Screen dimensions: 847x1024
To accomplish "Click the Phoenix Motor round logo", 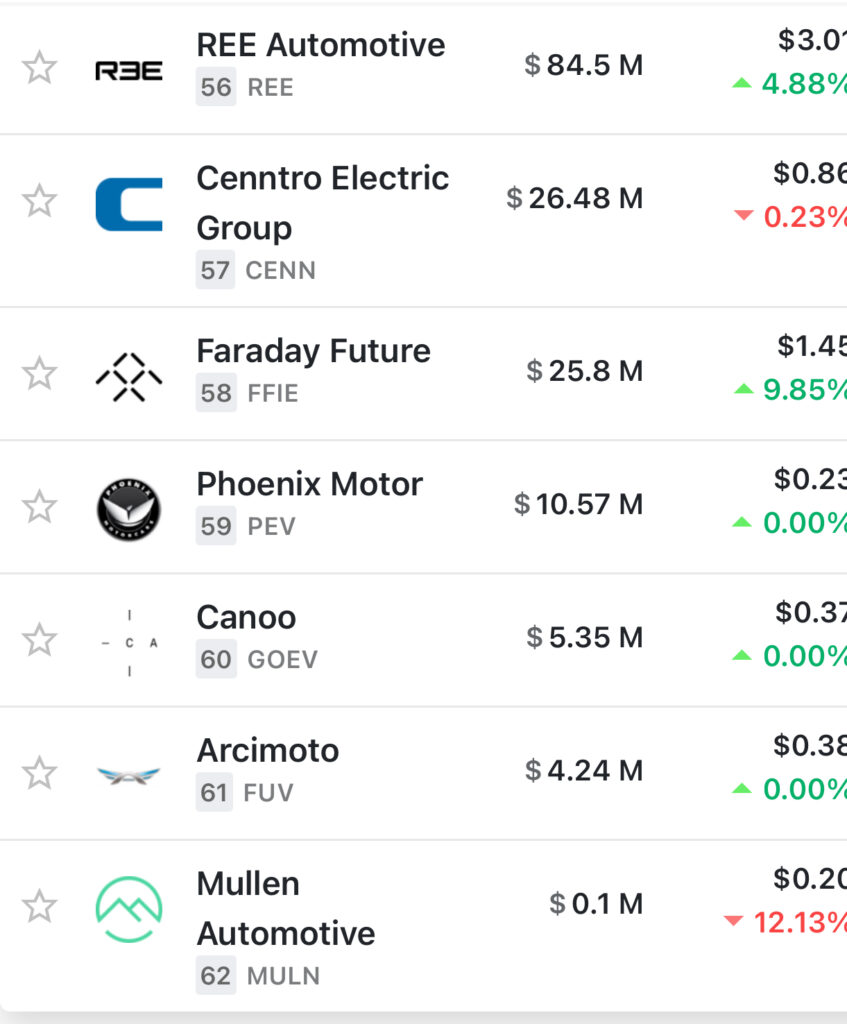I will [x=129, y=509].
